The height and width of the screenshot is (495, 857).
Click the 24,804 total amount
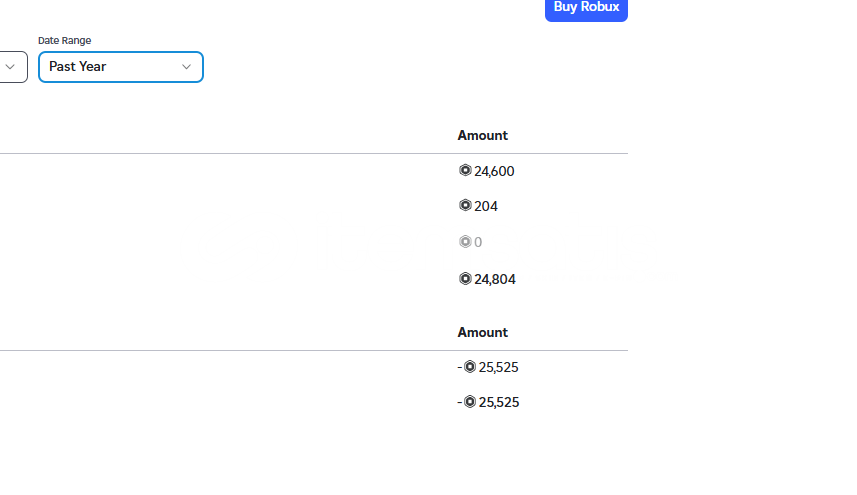coord(495,279)
